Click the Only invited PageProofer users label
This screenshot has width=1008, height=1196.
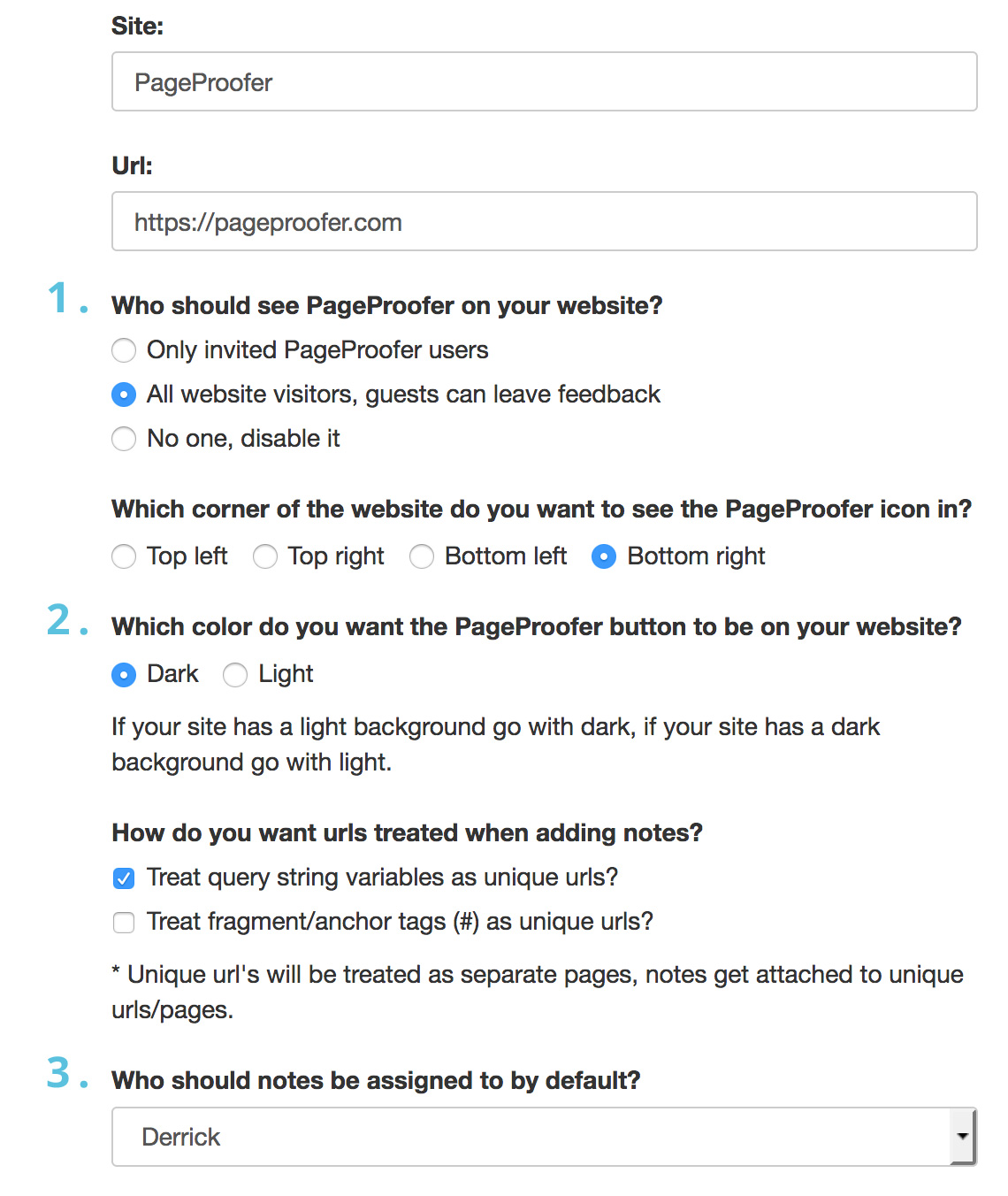pos(317,349)
